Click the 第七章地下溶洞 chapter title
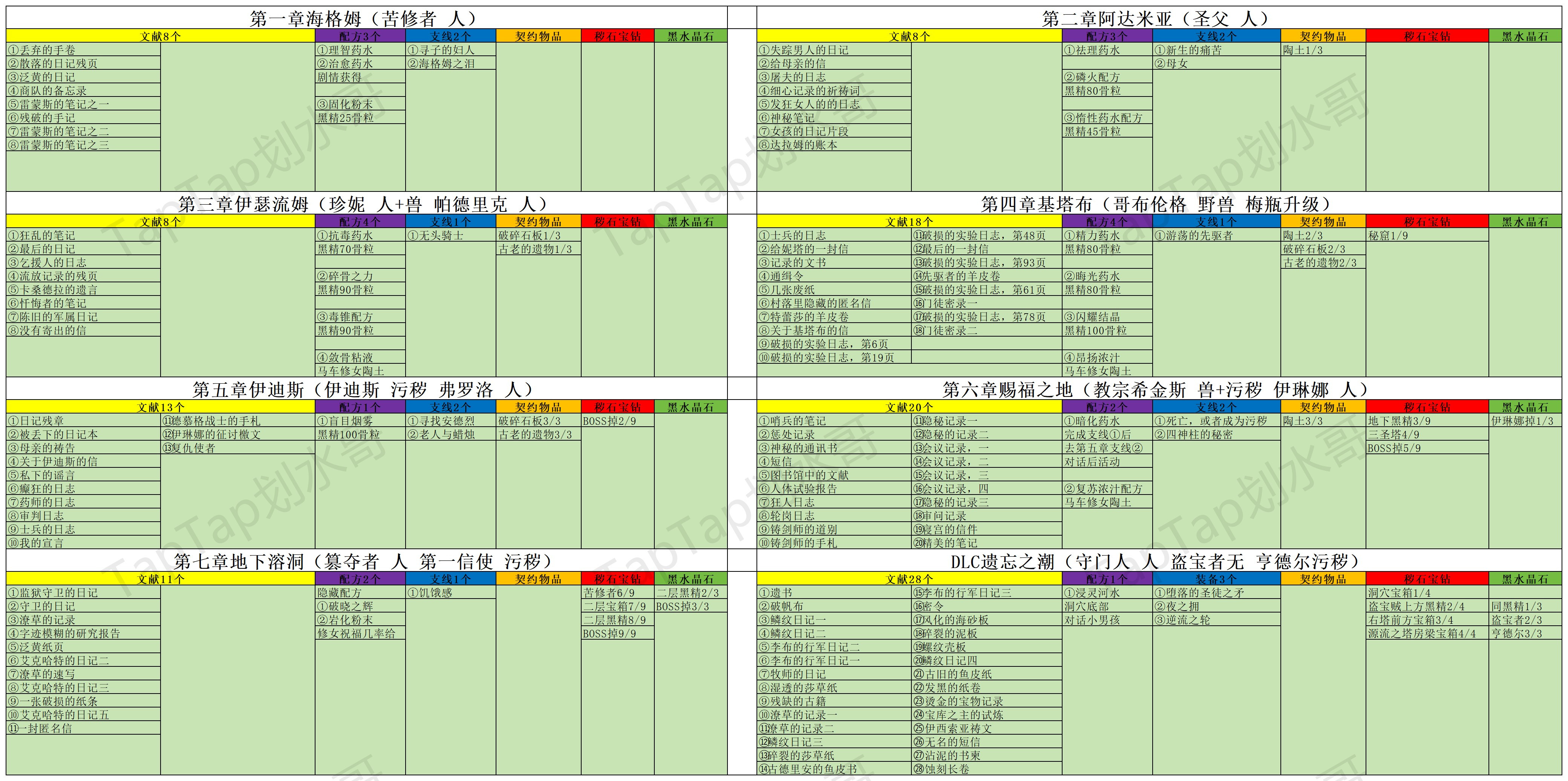1568x781 pixels. tap(366, 560)
